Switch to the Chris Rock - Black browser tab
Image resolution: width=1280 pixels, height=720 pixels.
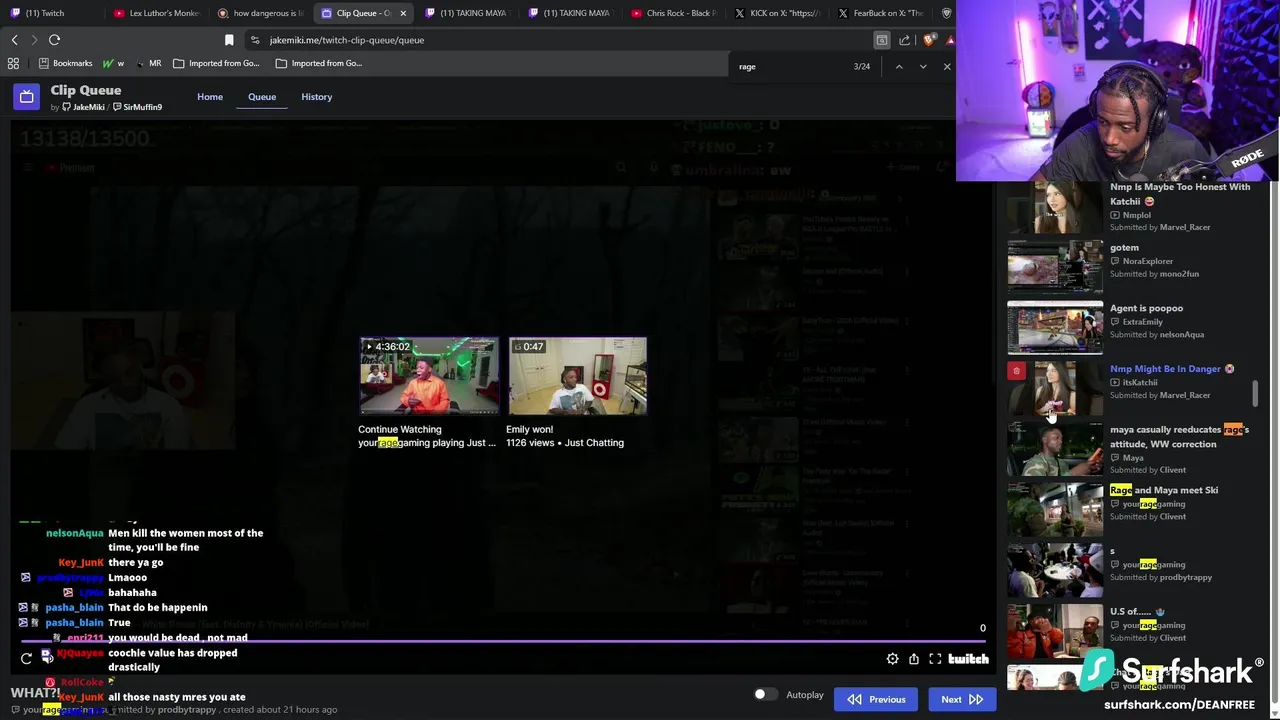(675, 13)
